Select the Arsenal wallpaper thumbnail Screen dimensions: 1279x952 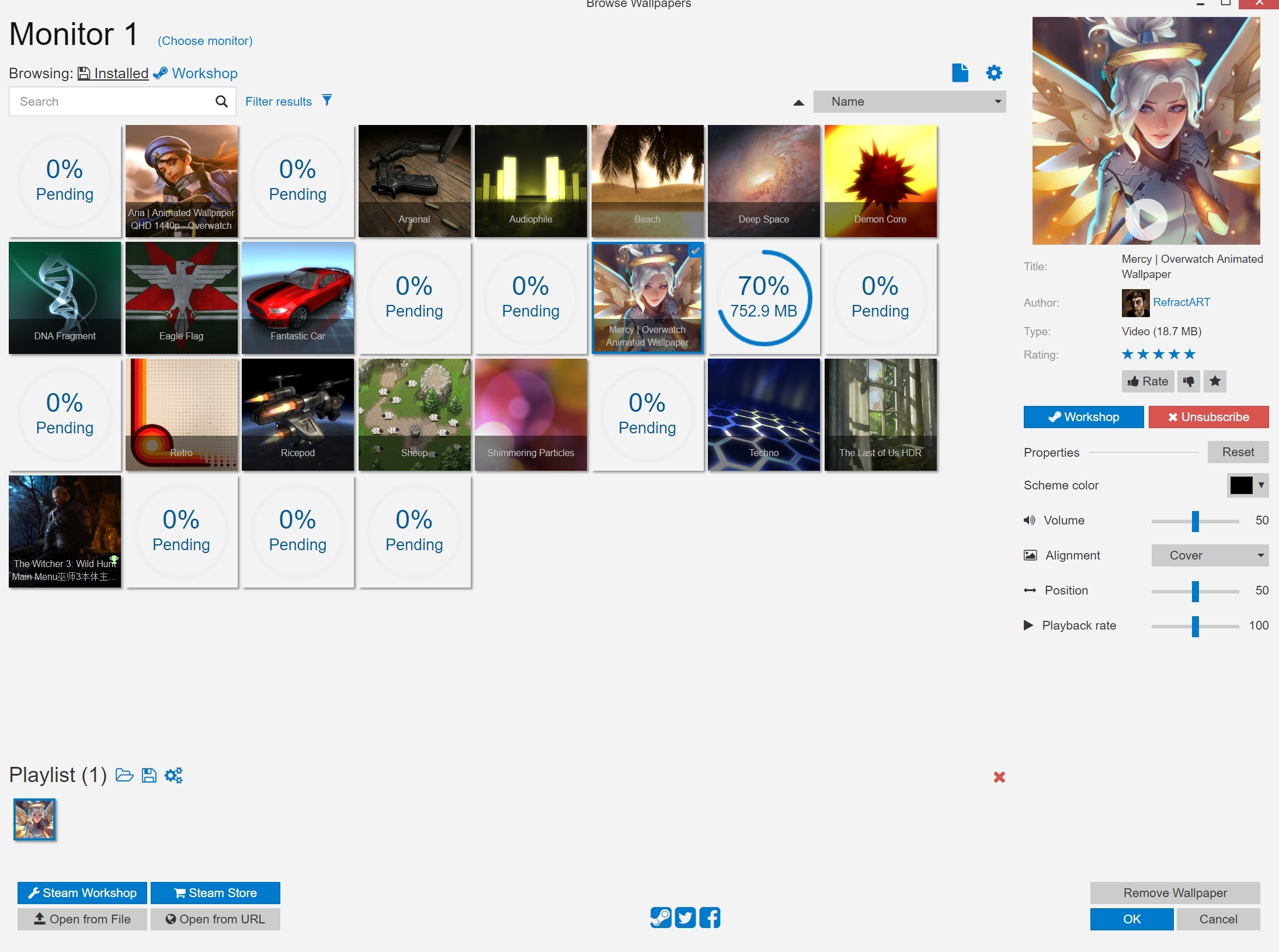coord(414,181)
